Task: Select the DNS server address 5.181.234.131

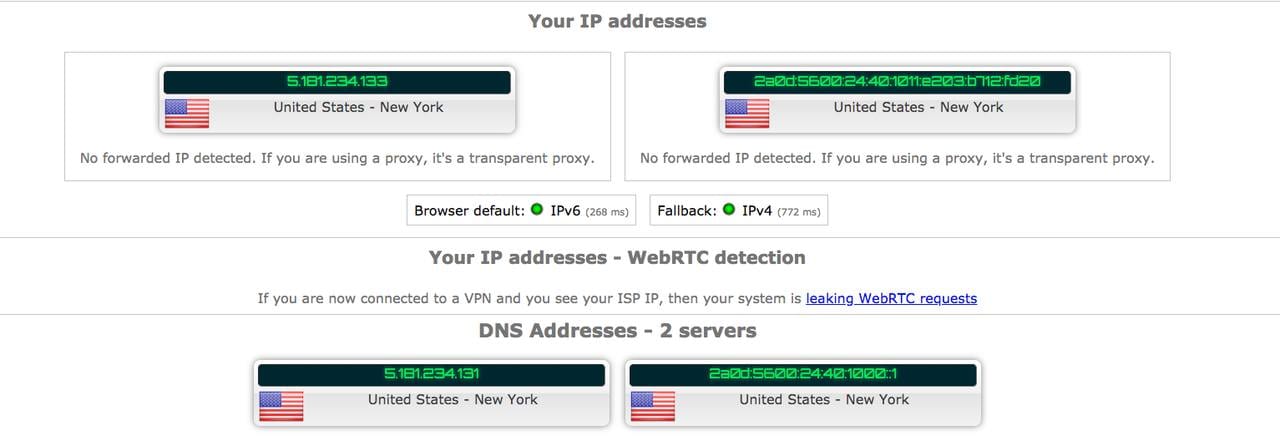Action: point(432,374)
